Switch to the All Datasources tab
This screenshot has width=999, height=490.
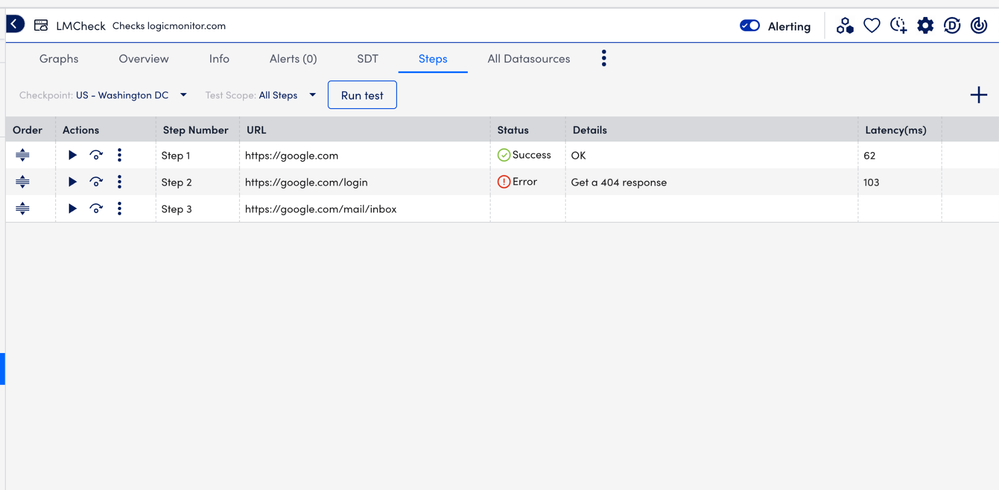[x=528, y=59]
